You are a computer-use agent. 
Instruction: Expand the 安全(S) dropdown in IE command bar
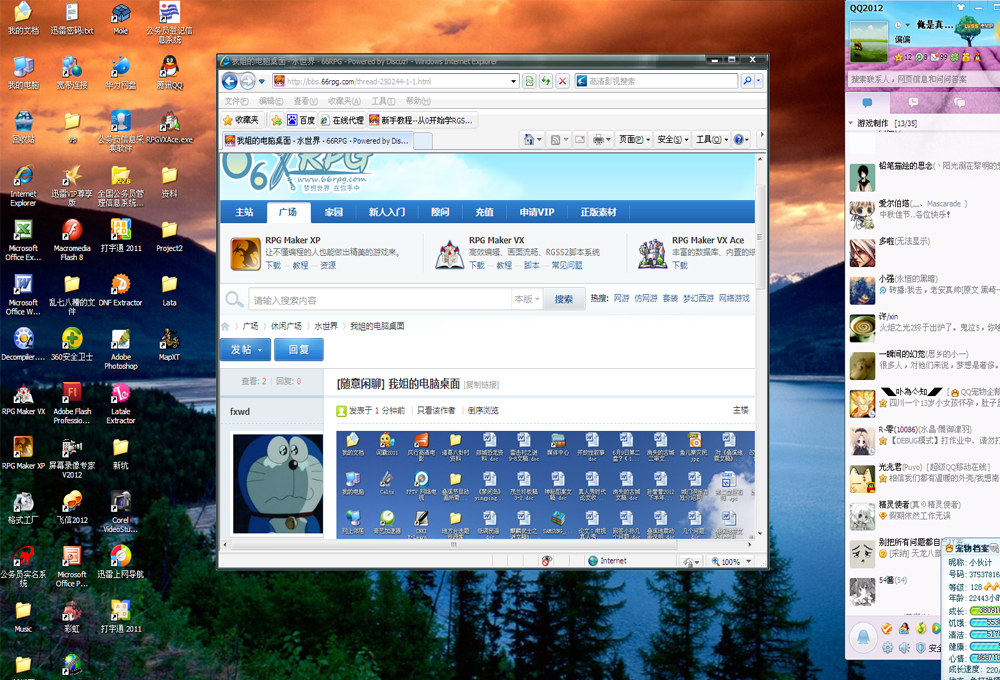(673, 140)
